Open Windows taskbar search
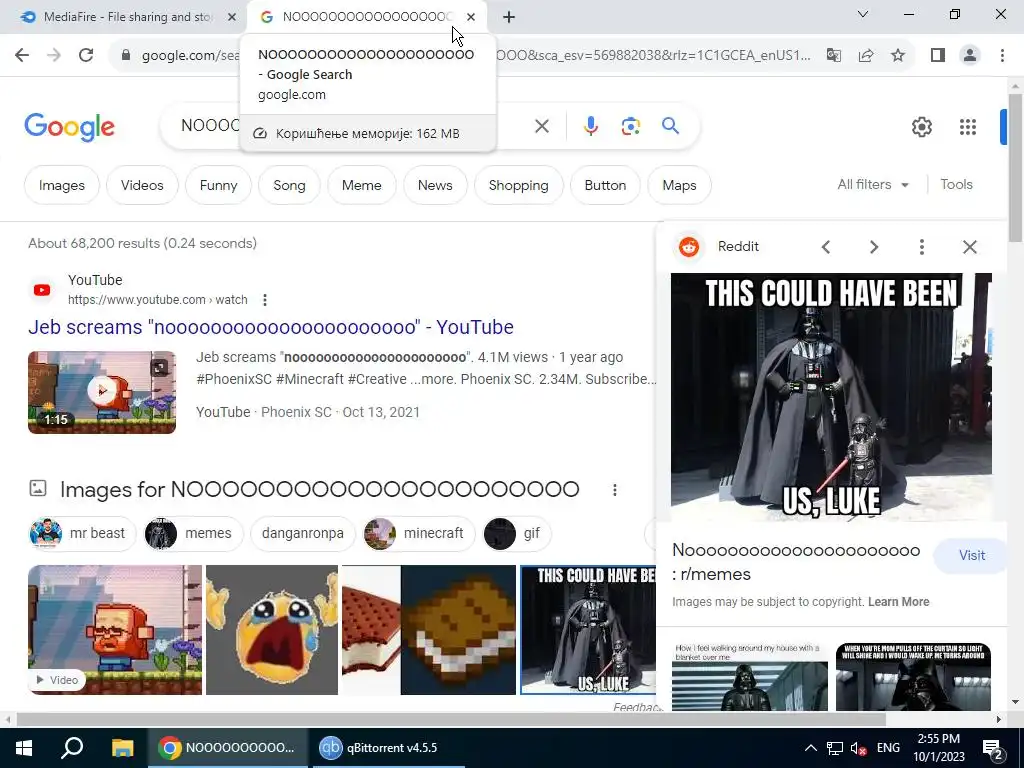This screenshot has width=1024, height=768. 72,748
